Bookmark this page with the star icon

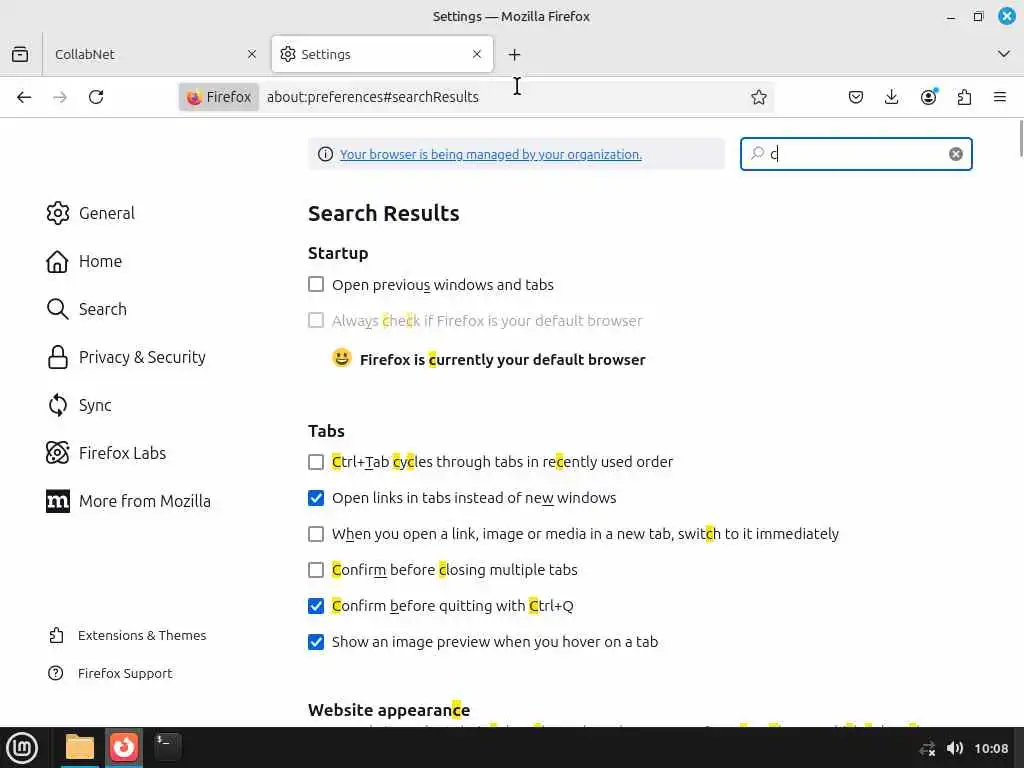(758, 97)
